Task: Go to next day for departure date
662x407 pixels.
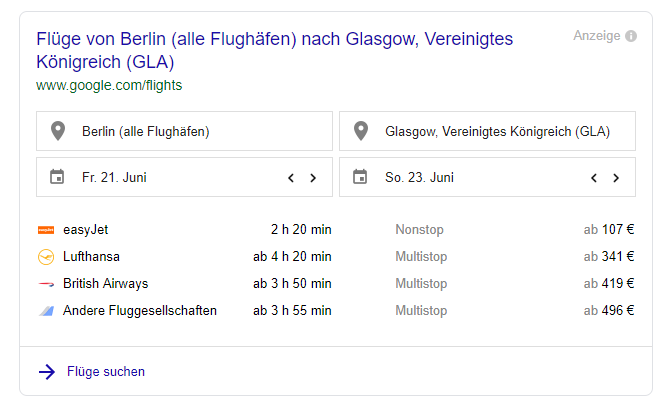Action: click(313, 178)
